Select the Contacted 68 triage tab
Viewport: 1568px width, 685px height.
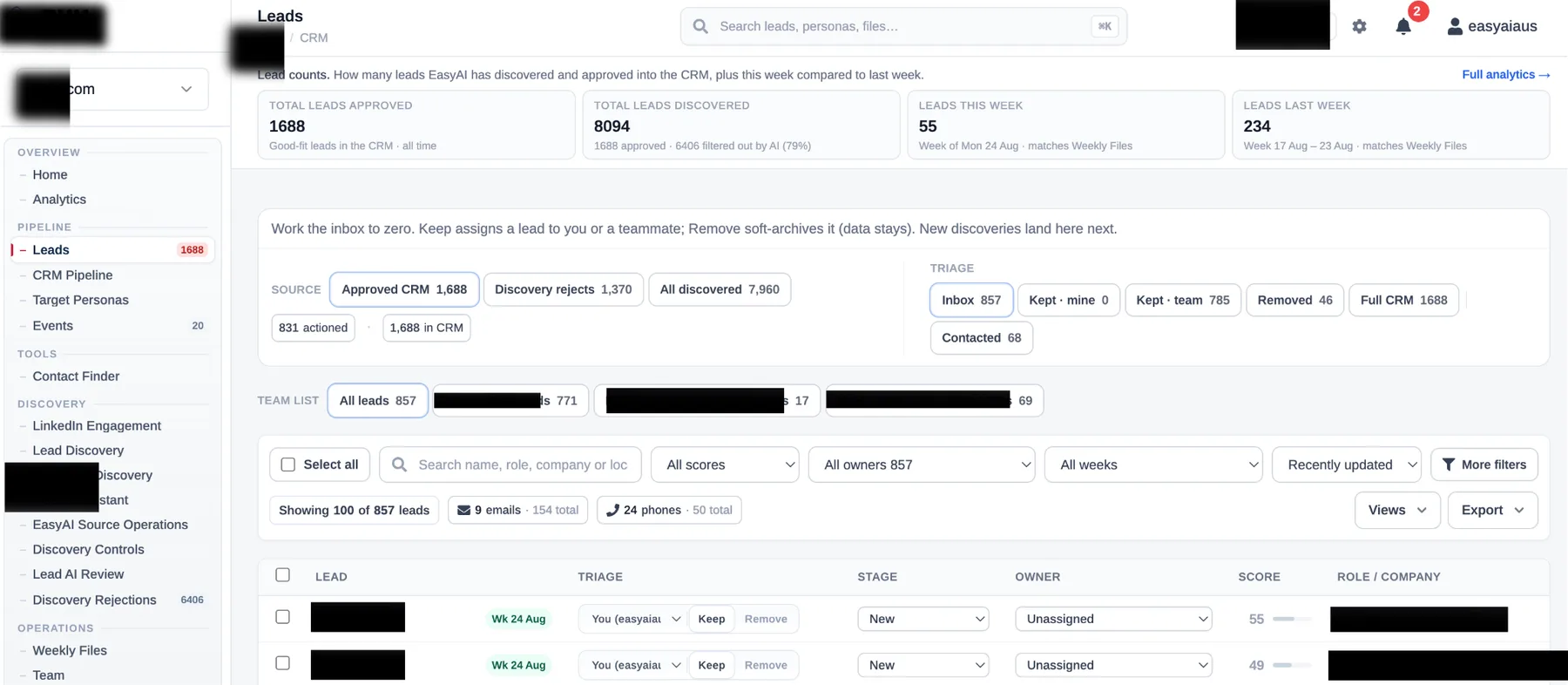[x=982, y=337]
